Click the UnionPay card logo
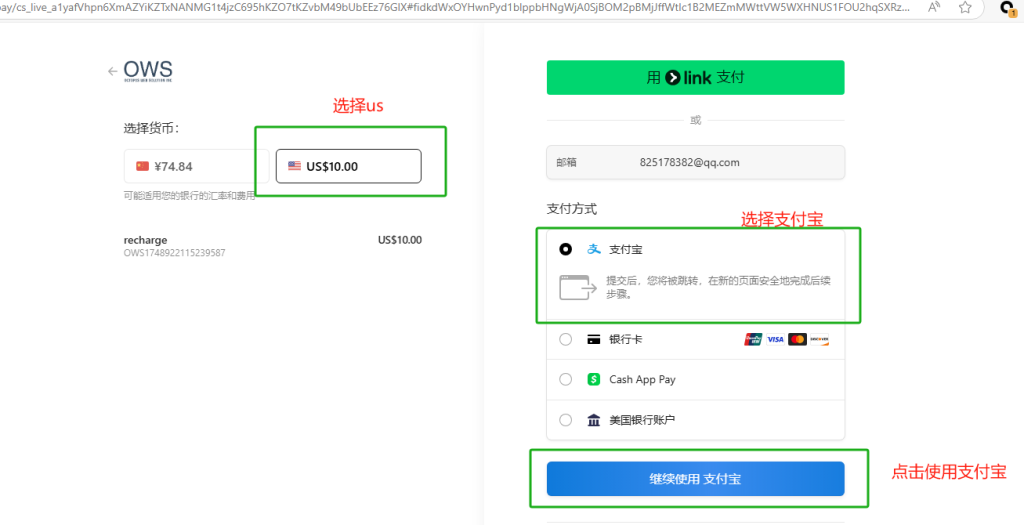This screenshot has height=525, width=1024. [754, 340]
